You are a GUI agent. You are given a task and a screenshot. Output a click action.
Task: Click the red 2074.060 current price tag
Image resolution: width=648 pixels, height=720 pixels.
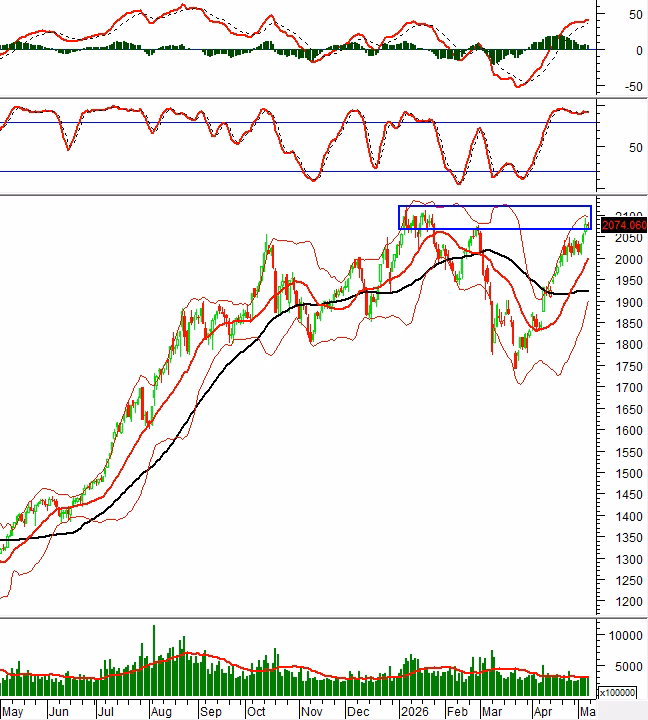(624, 225)
